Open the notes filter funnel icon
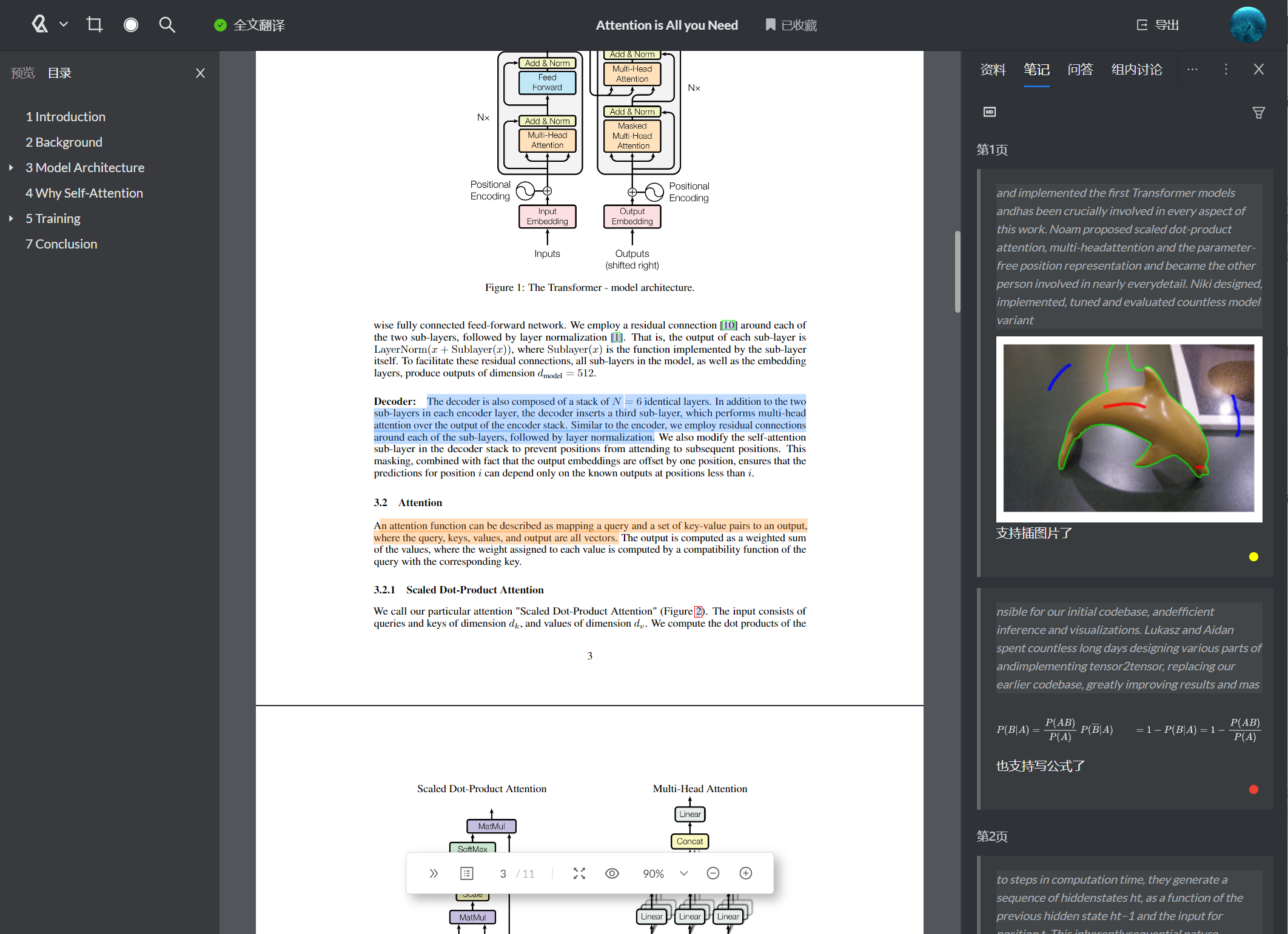This screenshot has height=934, width=1288. click(x=1259, y=113)
